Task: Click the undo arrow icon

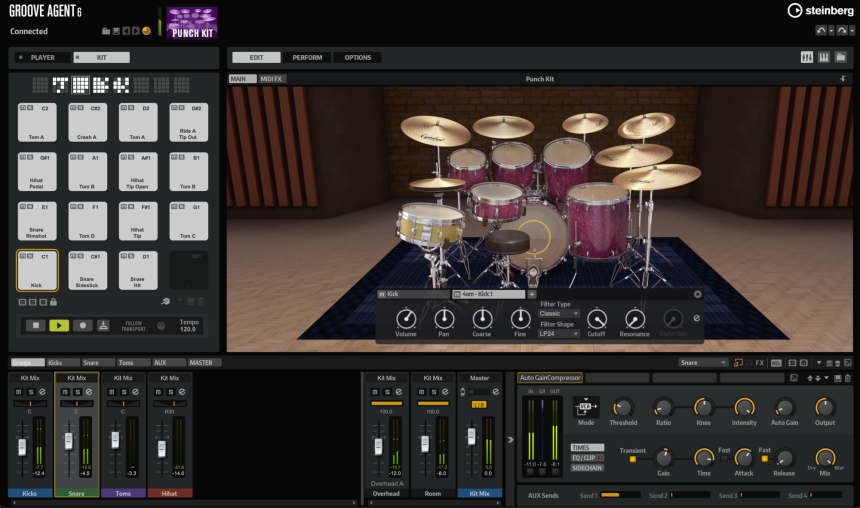Action: click(x=821, y=31)
